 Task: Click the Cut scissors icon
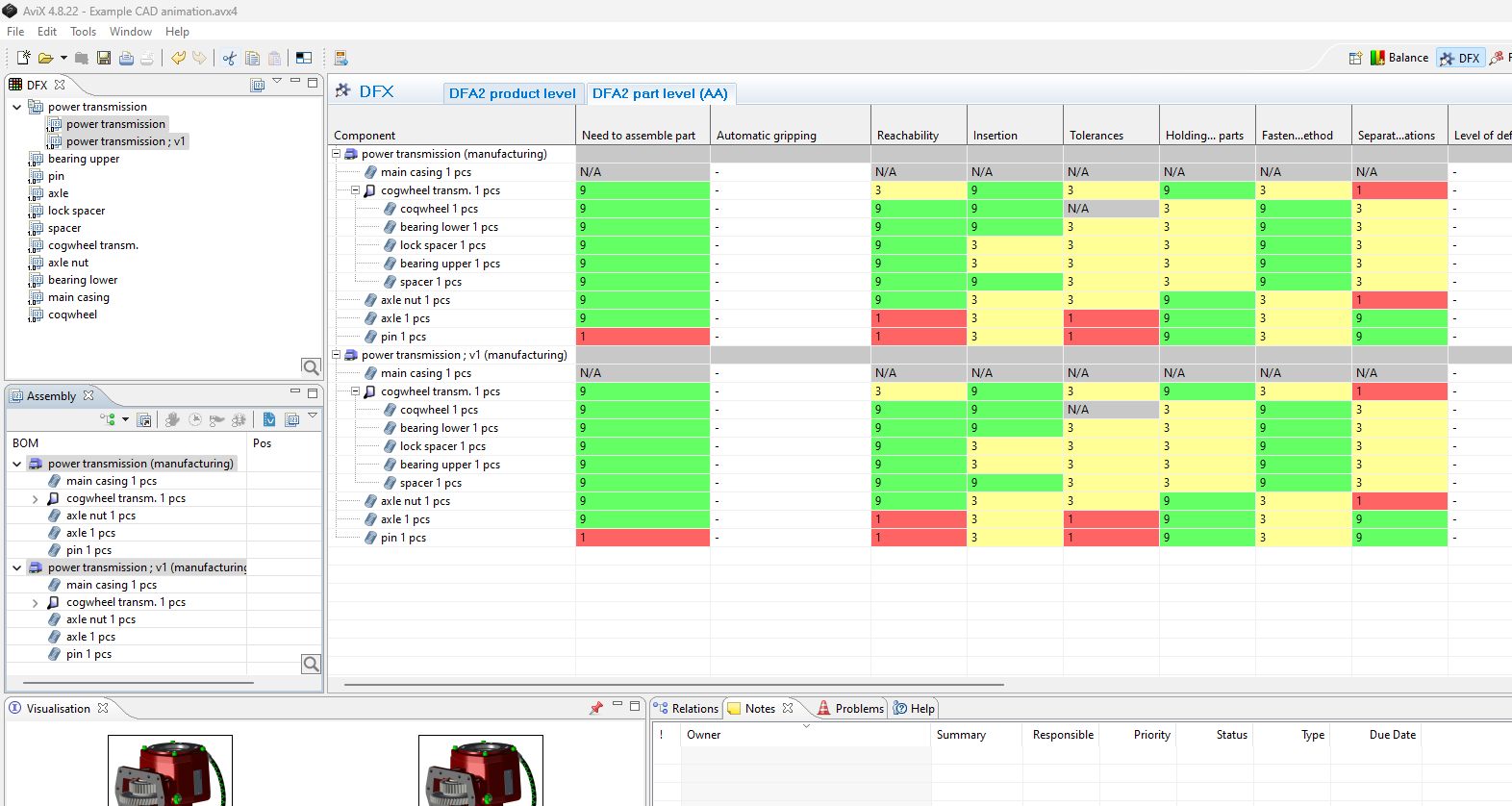[x=229, y=58]
